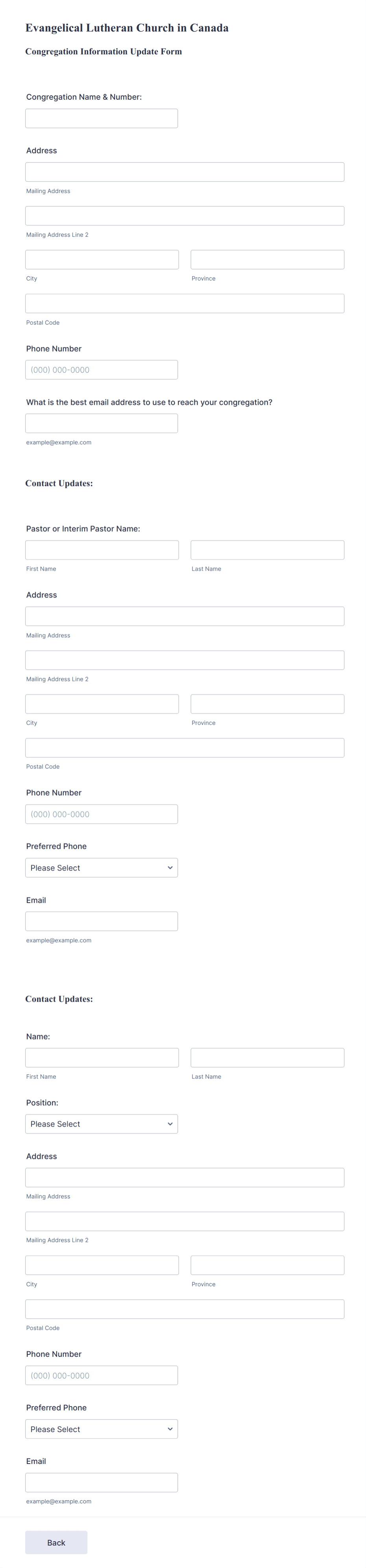Screen dimensions: 366x1568
Task: Click the pastor's Phone Number field
Action: (101, 814)
